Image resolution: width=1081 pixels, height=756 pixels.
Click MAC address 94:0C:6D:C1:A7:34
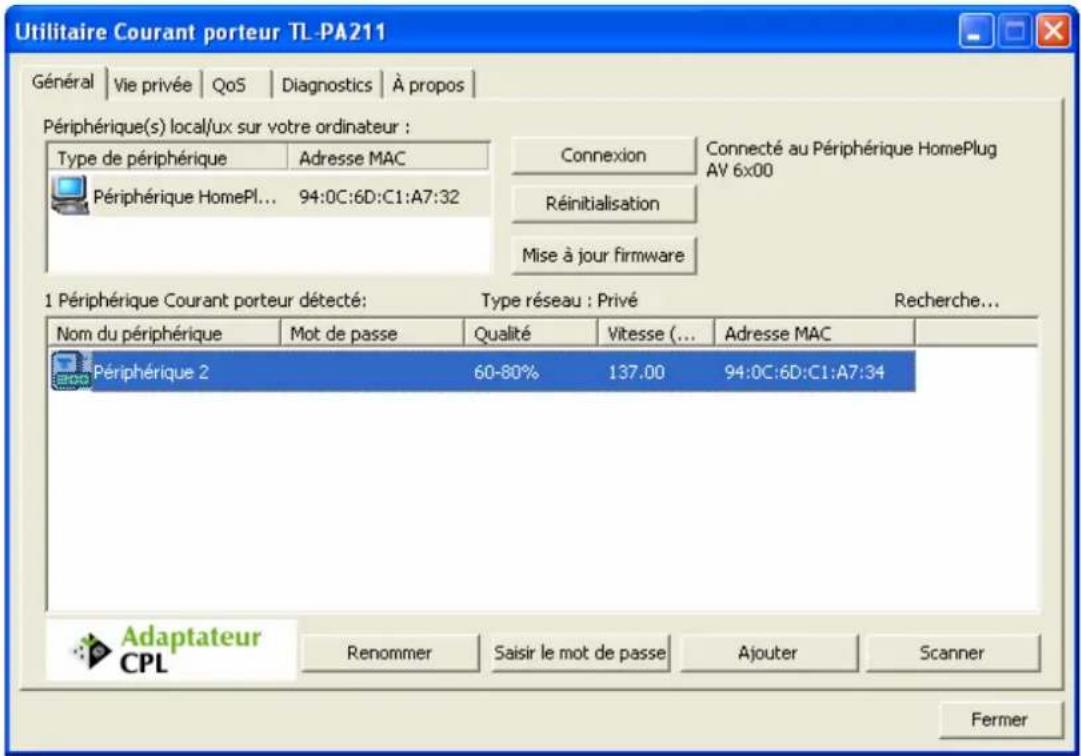coord(805,372)
